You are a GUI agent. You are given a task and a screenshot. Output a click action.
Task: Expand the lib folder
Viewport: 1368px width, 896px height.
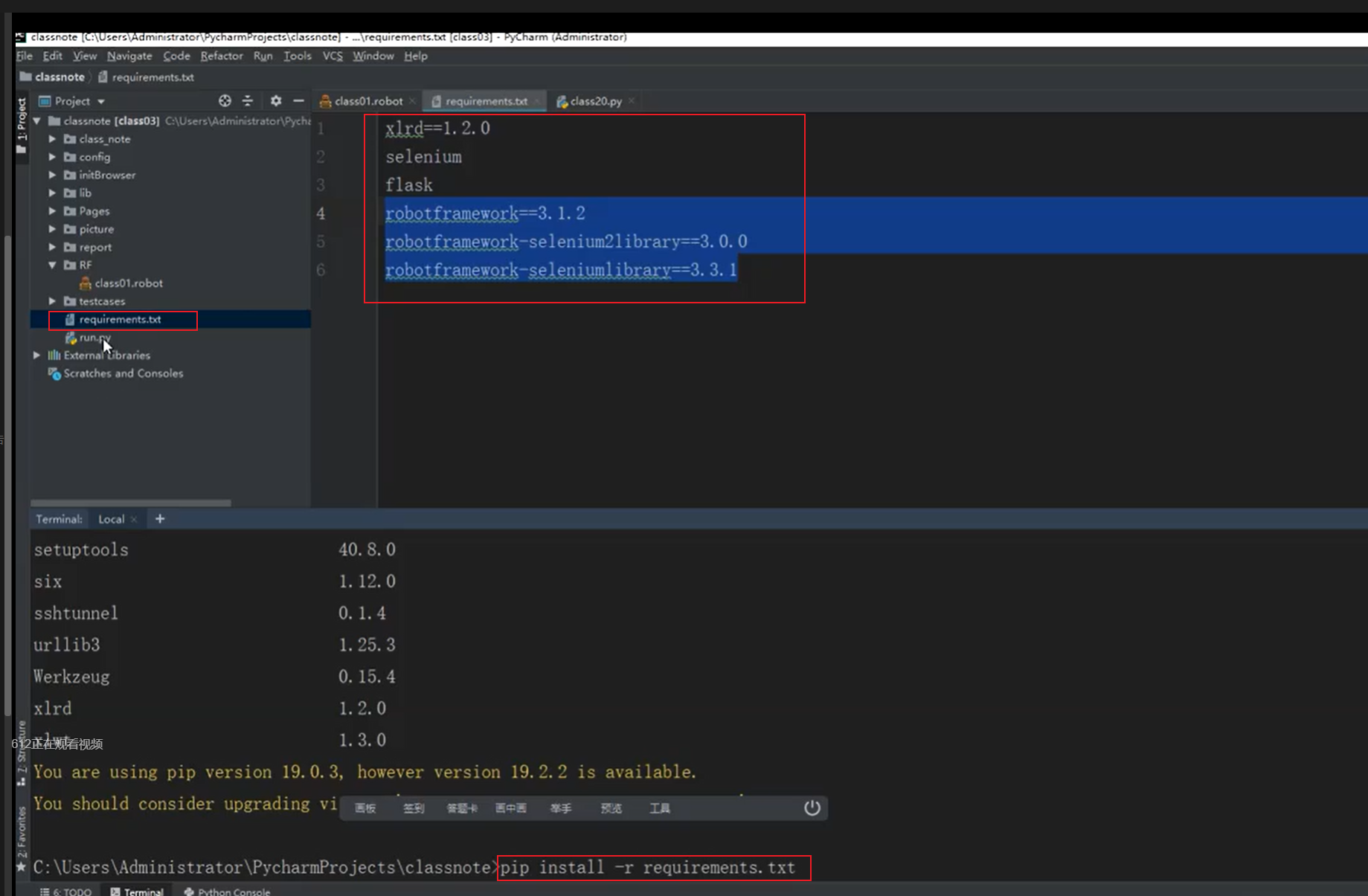pyautogui.click(x=52, y=193)
